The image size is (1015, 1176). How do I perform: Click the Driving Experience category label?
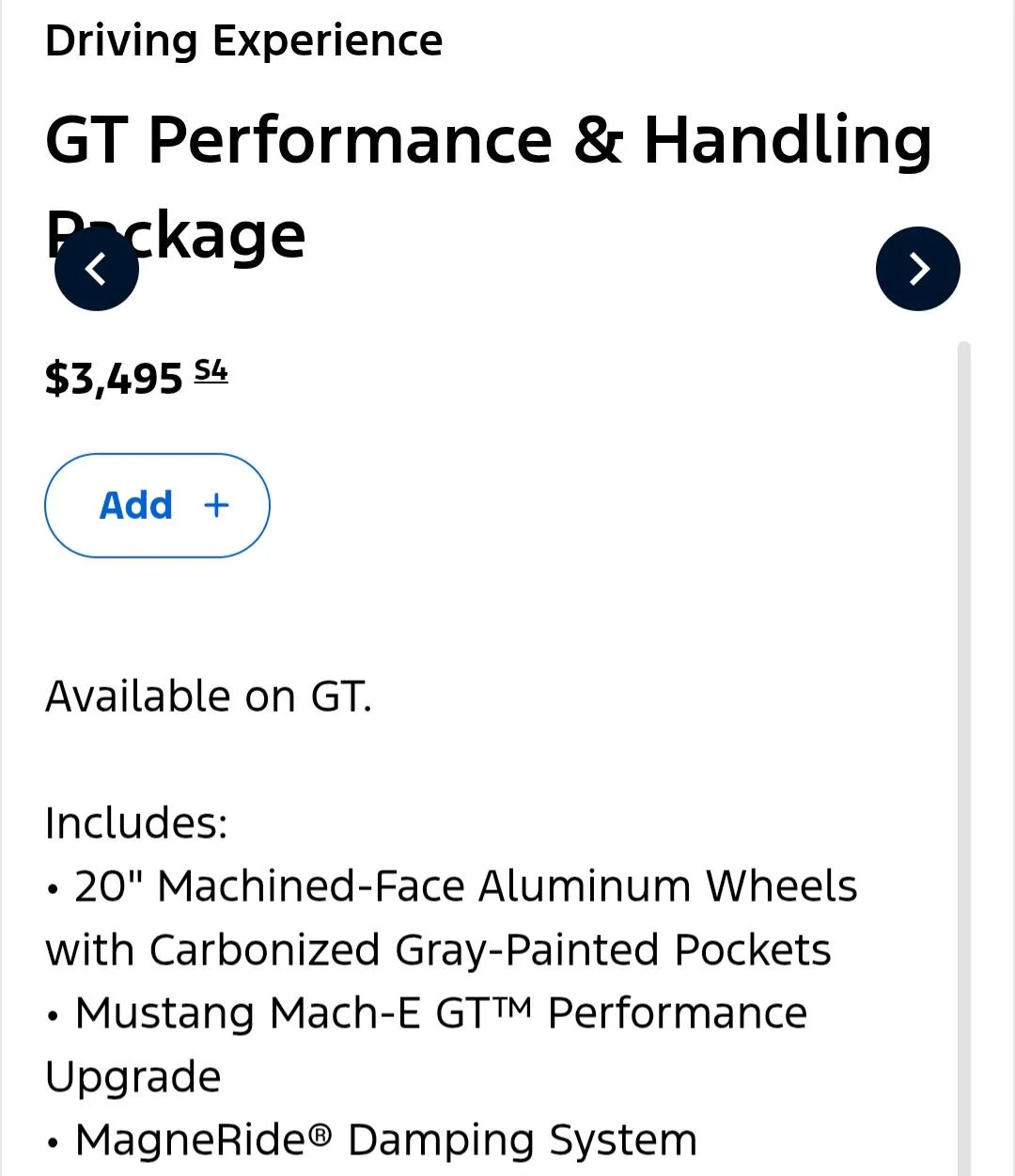[243, 41]
